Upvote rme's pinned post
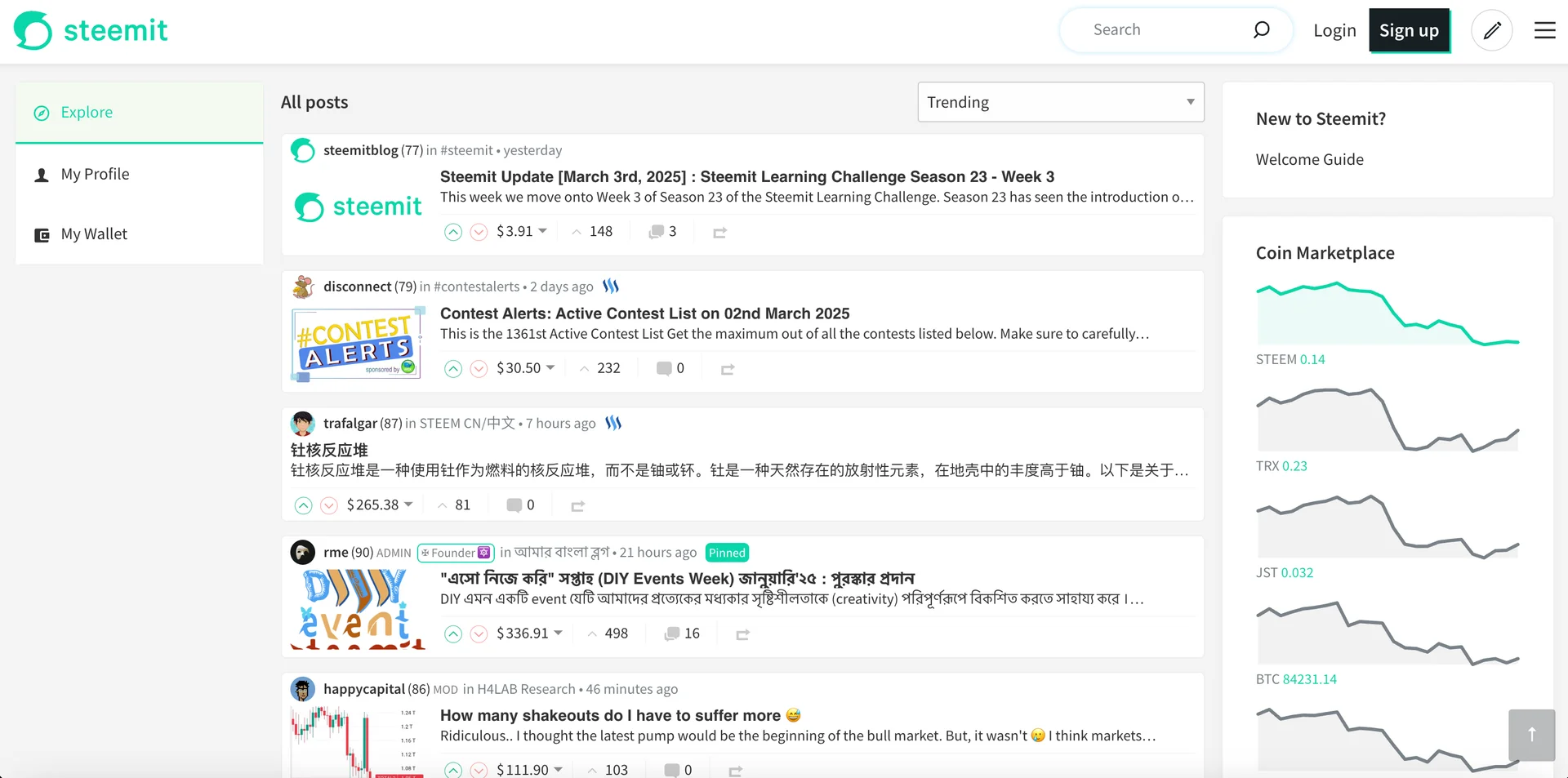This screenshot has width=1568, height=778. [453, 634]
